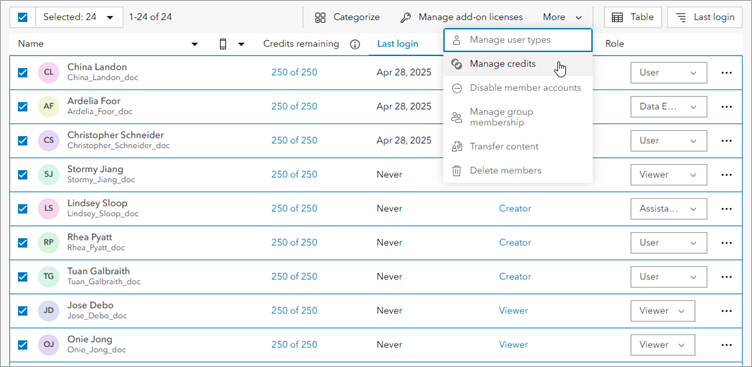The width and height of the screenshot is (752, 367).
Task: Click the CS avatar of Christopher Schneider
Action: point(48,141)
